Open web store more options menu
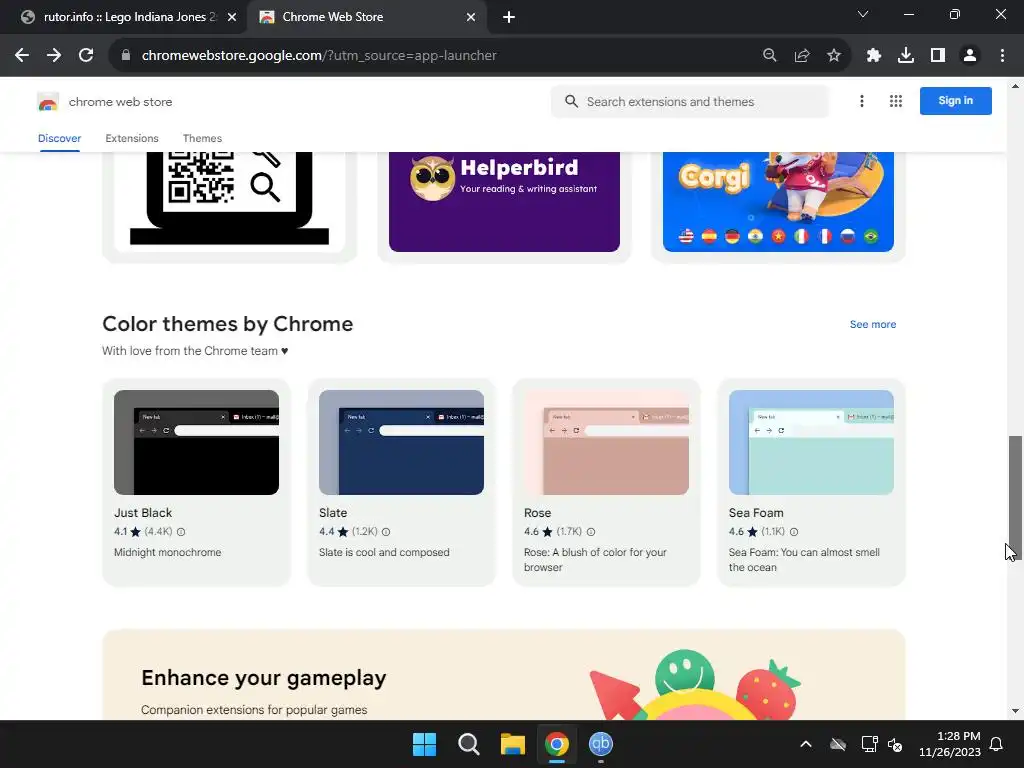Viewport: 1024px width, 768px height. click(x=862, y=101)
